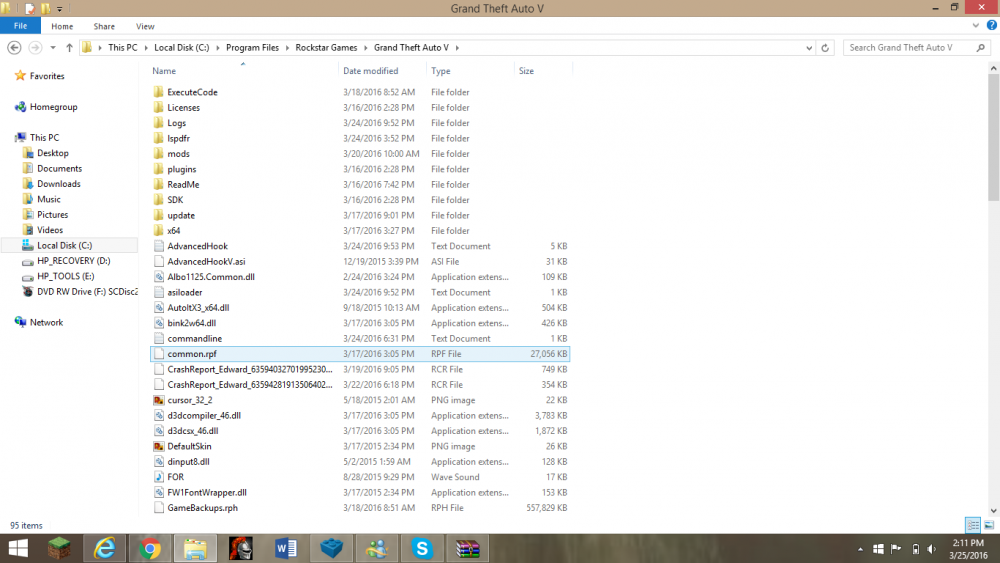Expand breadcrumb arrow after Program Files
Viewport: 1000px width, 563px height.
(x=287, y=48)
